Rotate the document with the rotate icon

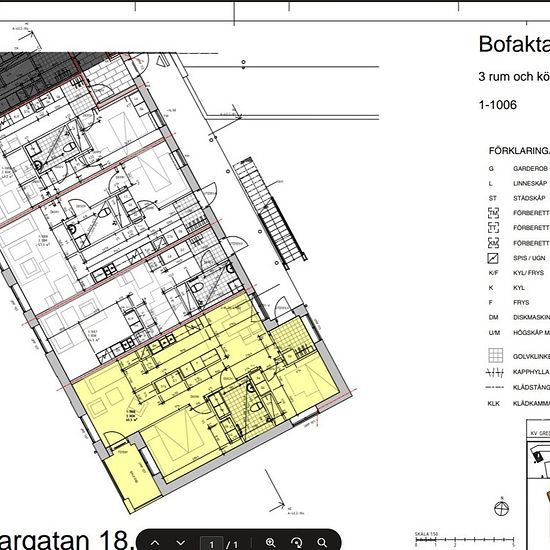(296, 543)
